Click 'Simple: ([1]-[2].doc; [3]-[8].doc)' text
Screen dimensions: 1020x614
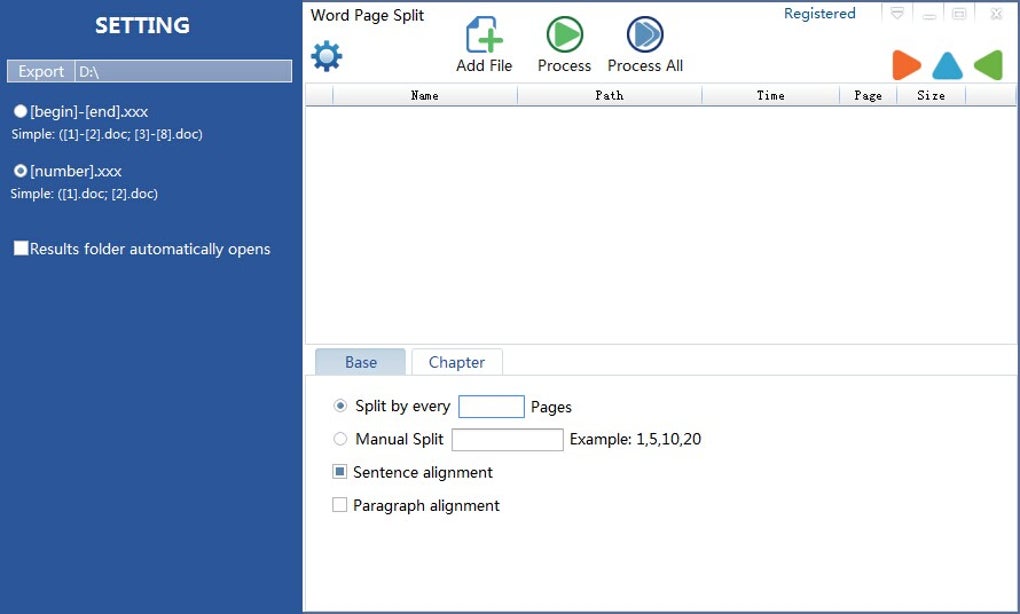pos(107,135)
